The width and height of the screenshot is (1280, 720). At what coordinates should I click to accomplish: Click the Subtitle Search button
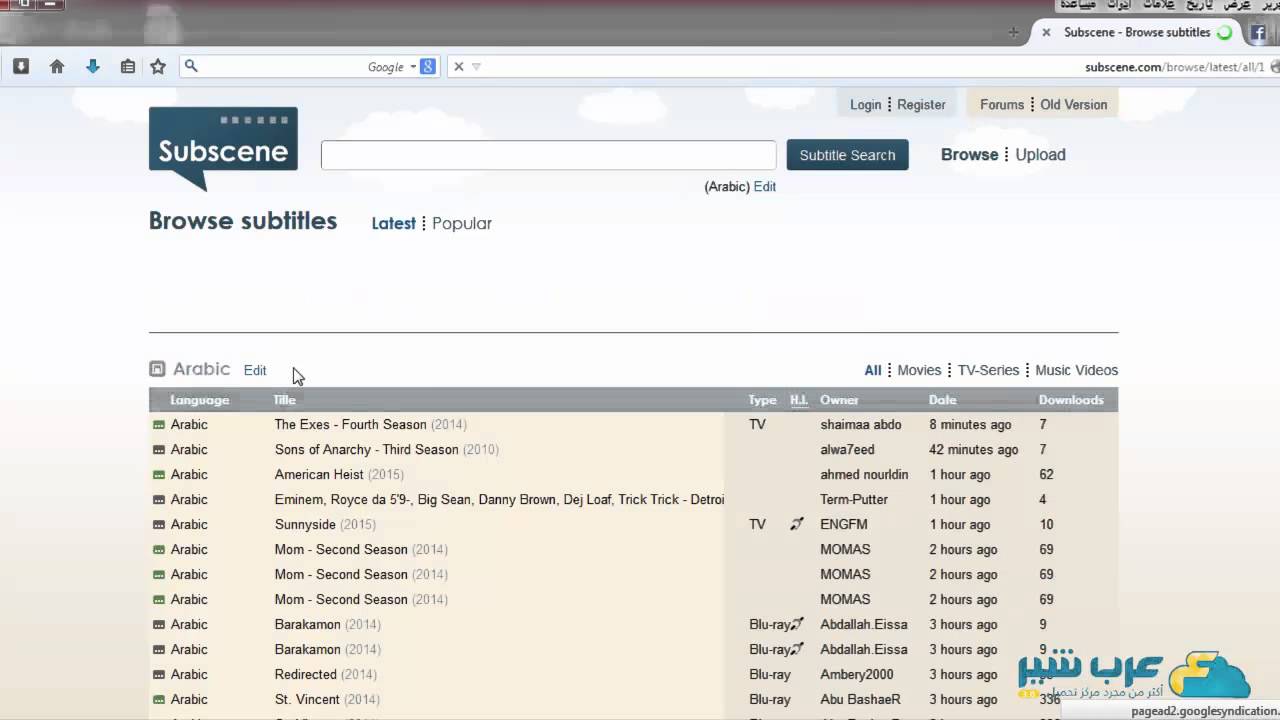[847, 155]
